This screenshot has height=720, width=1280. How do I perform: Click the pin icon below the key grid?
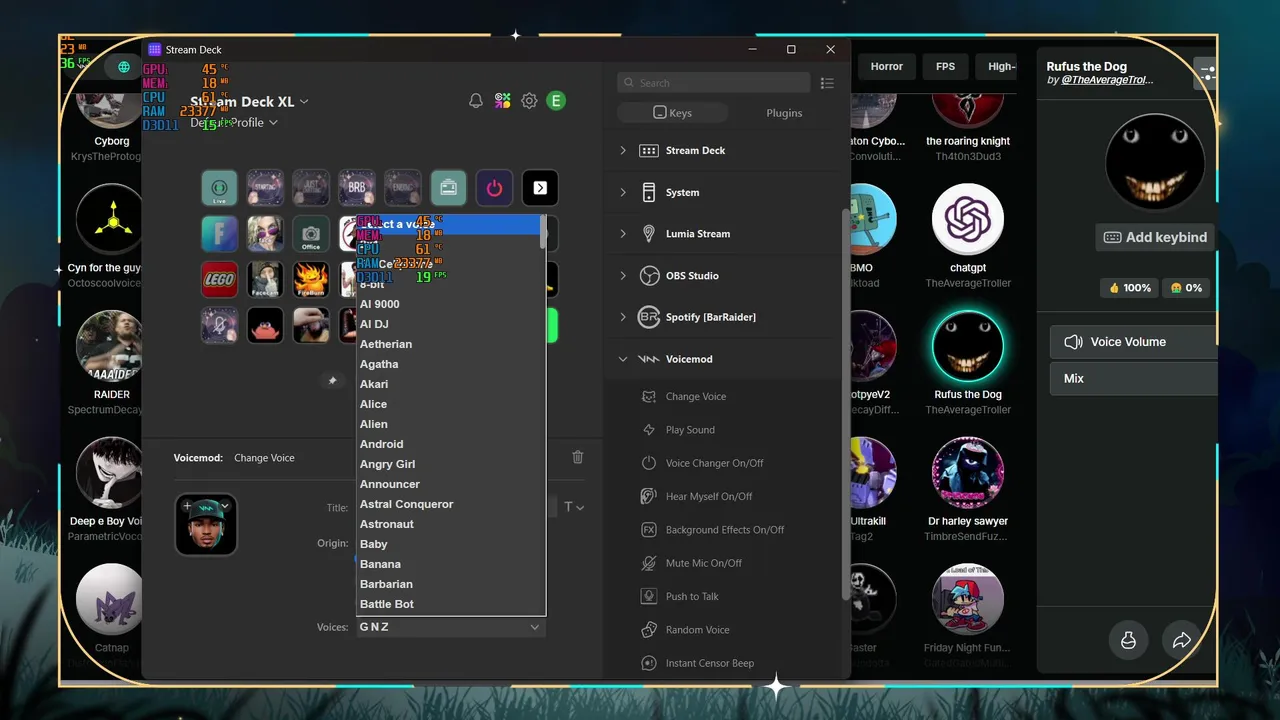tap(333, 380)
